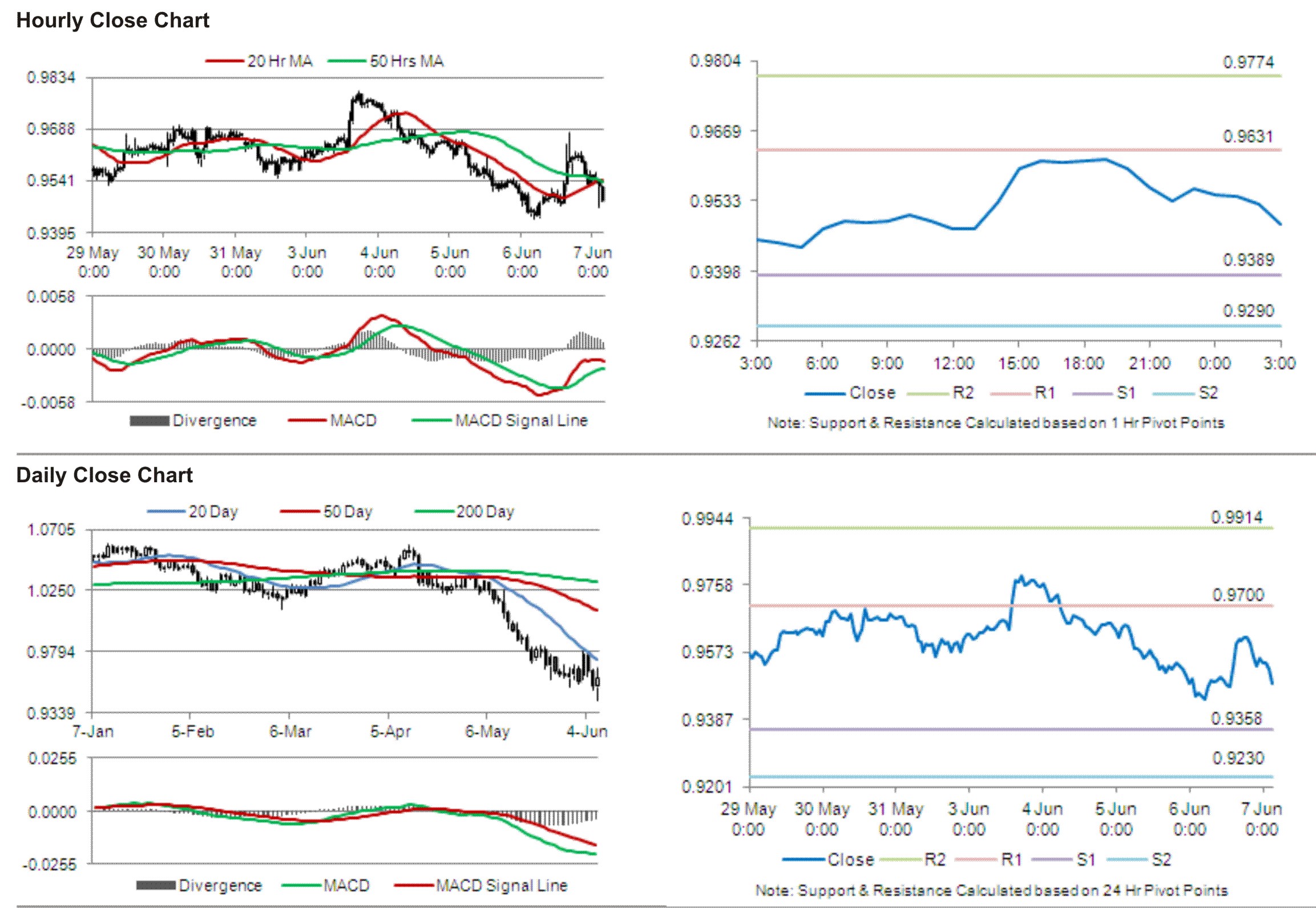
Task: Click the 'Divergence' legend label in daily chart
Action: [x=220, y=885]
